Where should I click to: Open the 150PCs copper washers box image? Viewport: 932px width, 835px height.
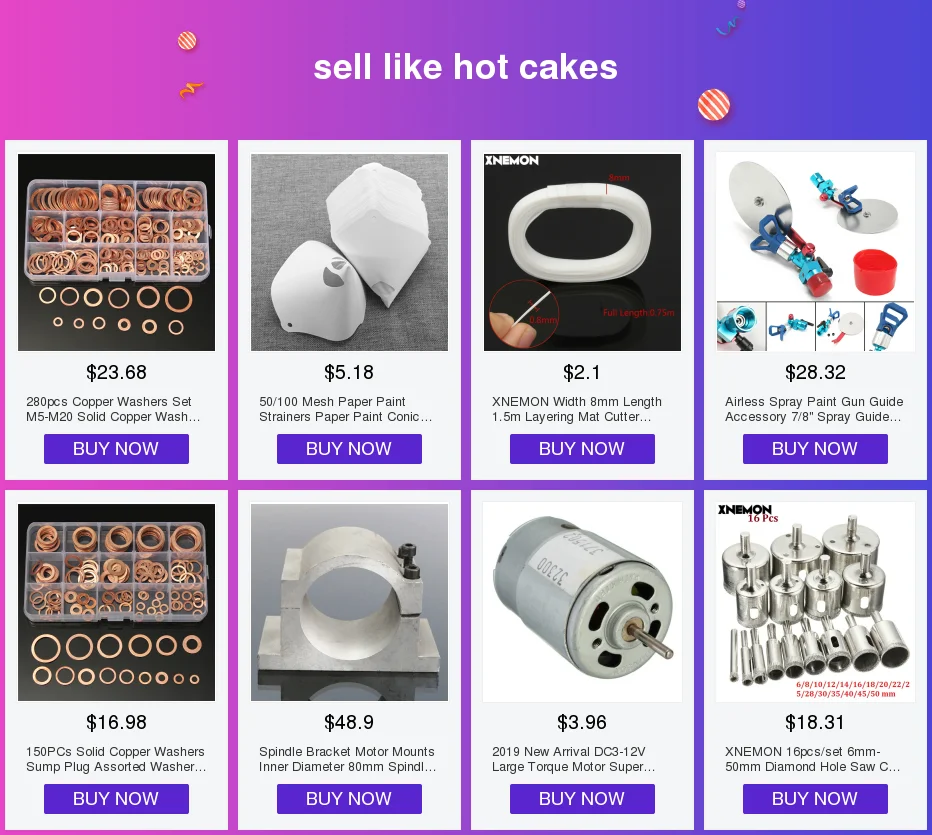click(x=116, y=602)
